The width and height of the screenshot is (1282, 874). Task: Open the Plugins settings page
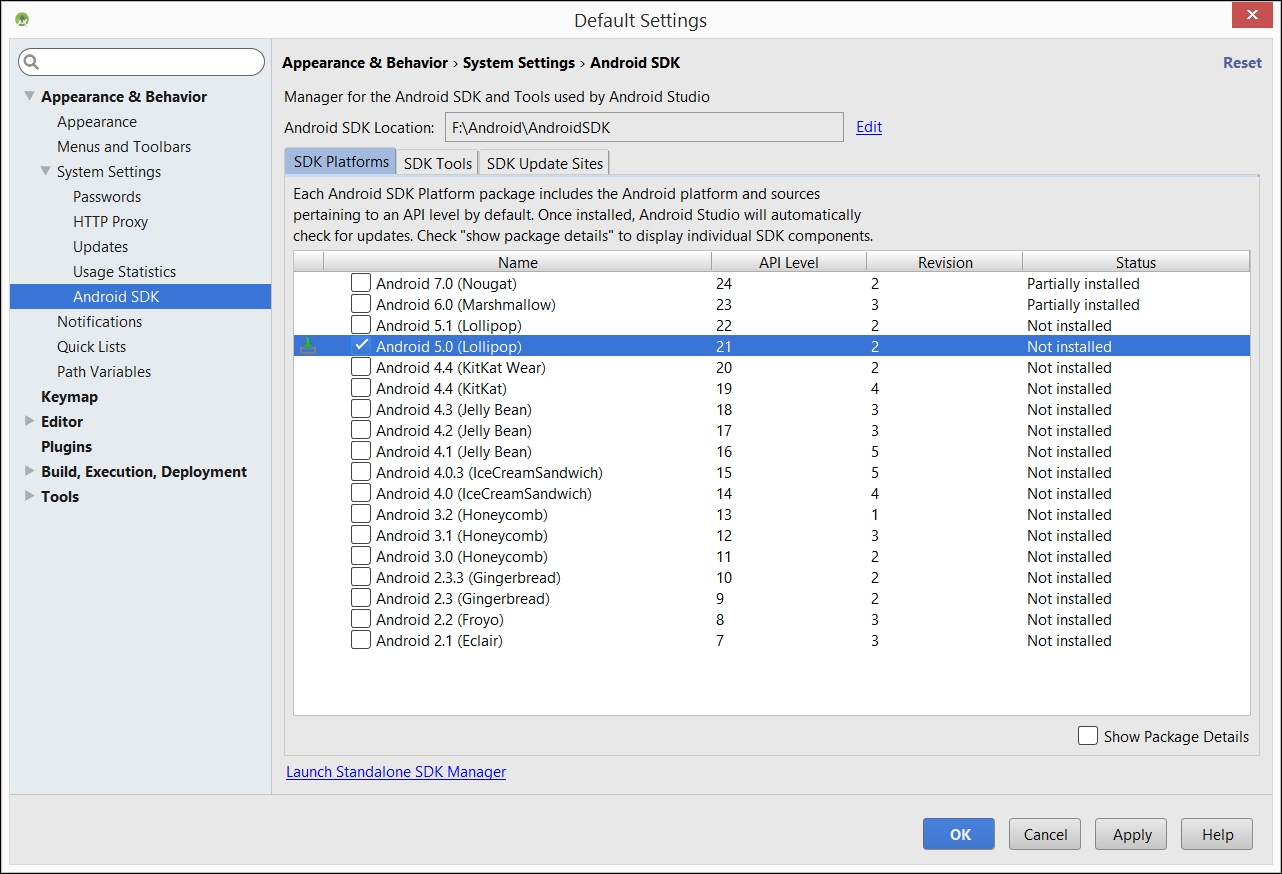[66, 446]
